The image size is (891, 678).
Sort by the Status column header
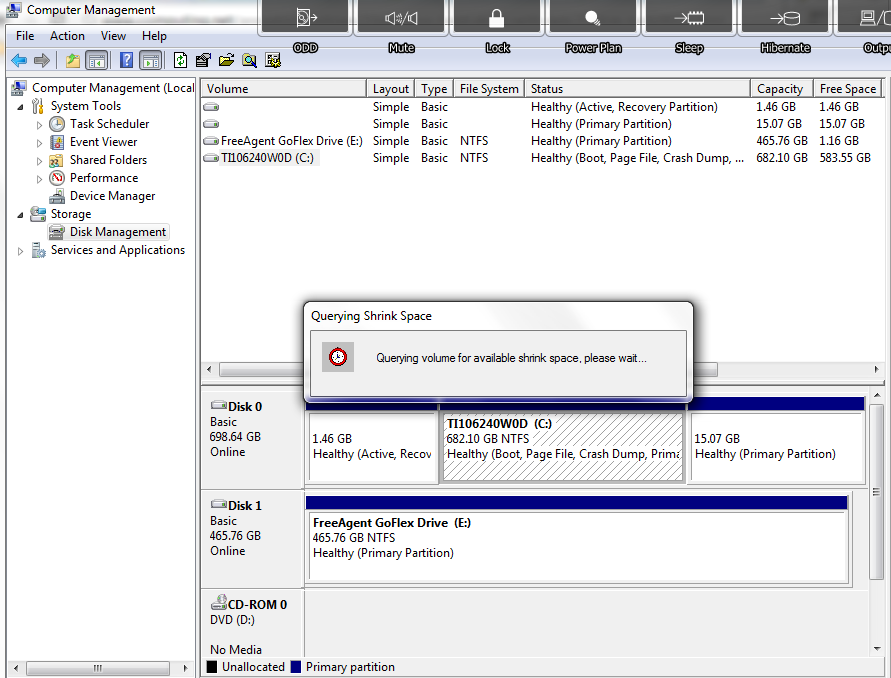click(x=638, y=89)
